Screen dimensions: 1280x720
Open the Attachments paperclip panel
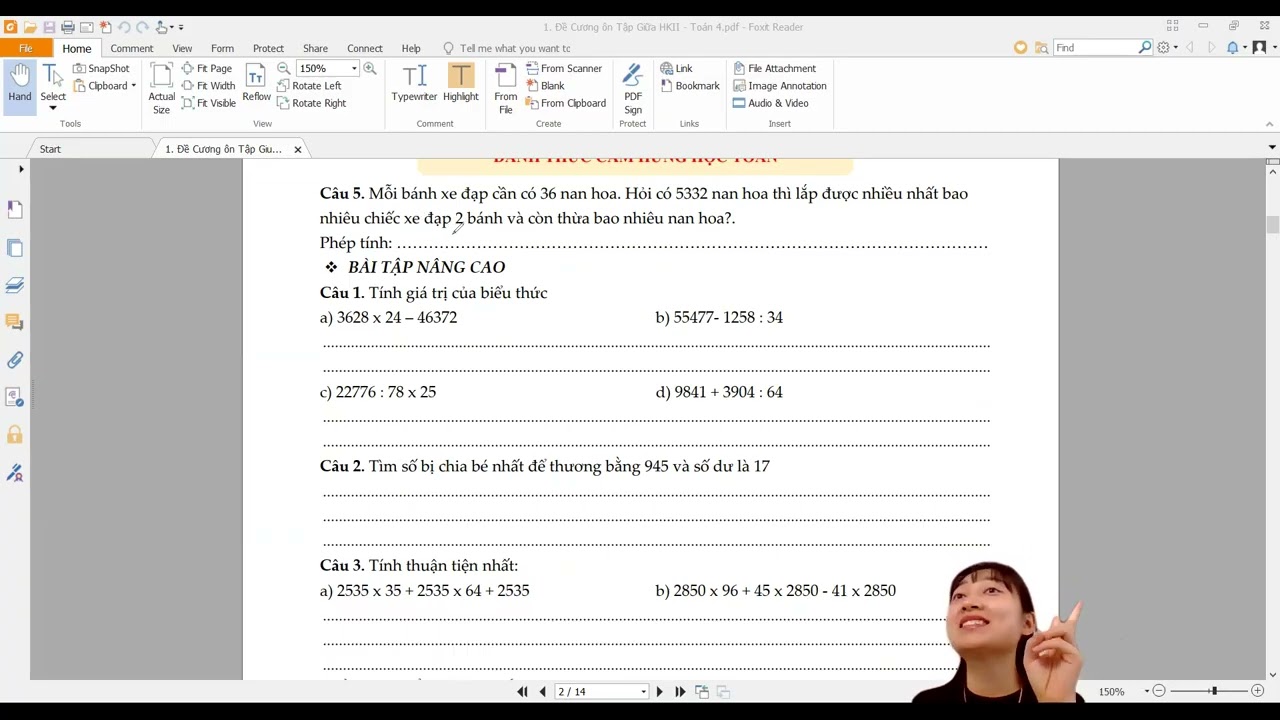[x=15, y=360]
